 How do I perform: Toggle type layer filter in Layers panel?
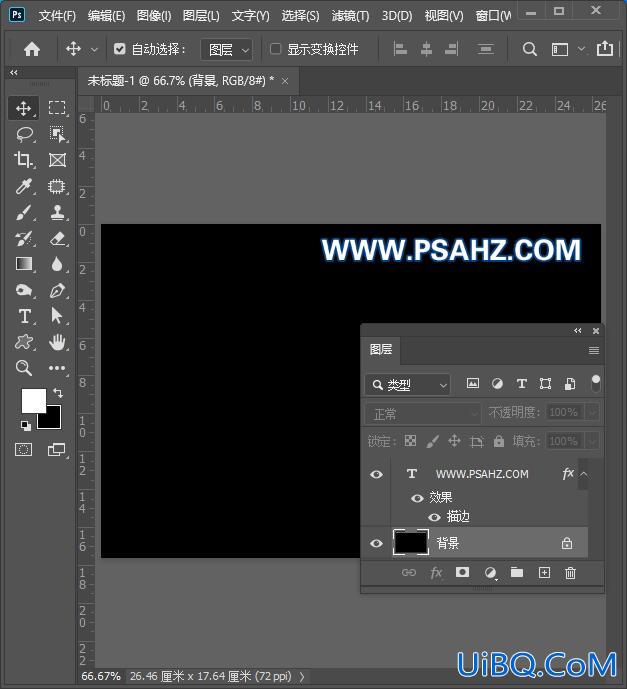click(522, 384)
